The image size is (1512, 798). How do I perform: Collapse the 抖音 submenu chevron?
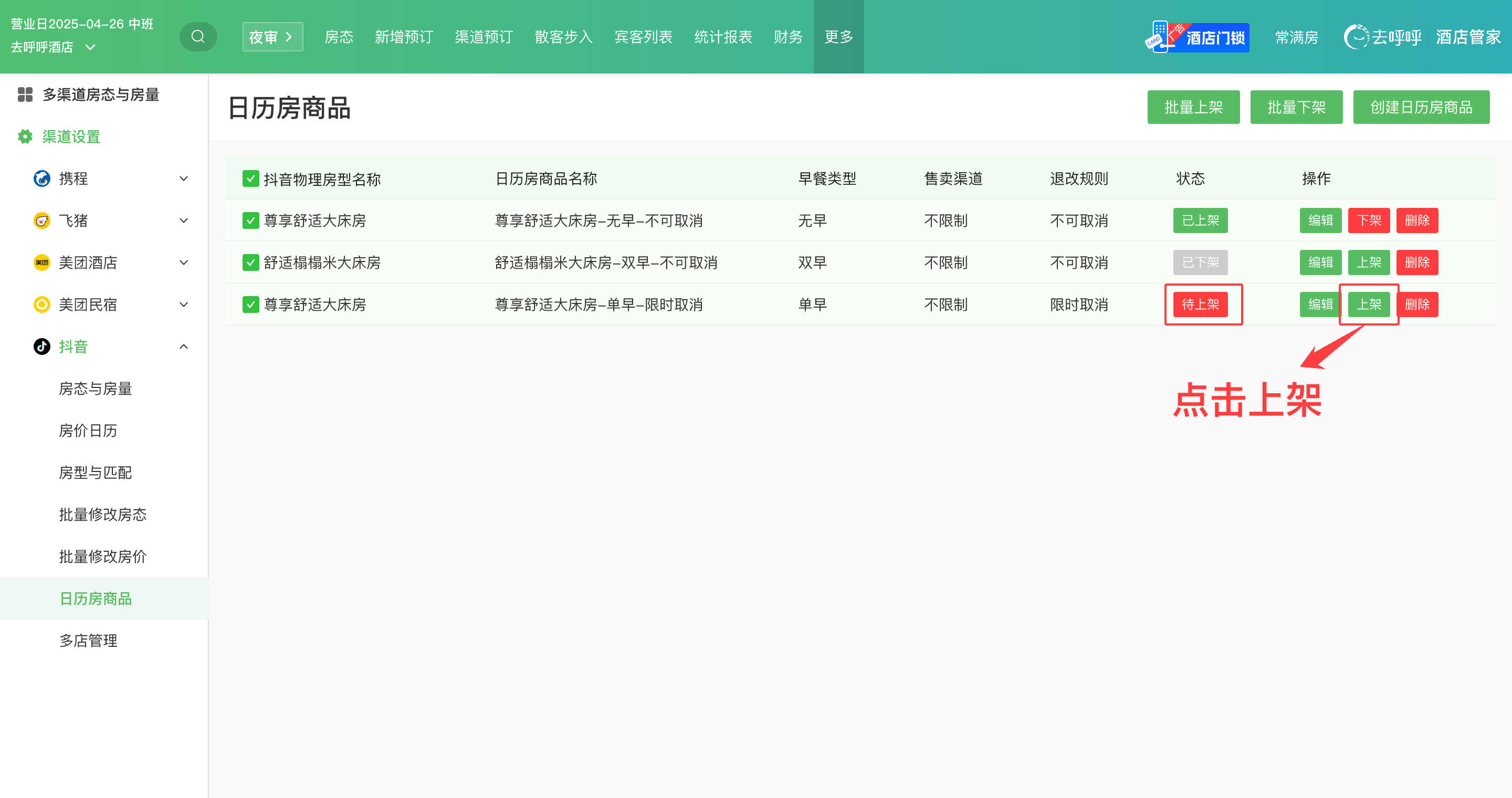[184, 346]
